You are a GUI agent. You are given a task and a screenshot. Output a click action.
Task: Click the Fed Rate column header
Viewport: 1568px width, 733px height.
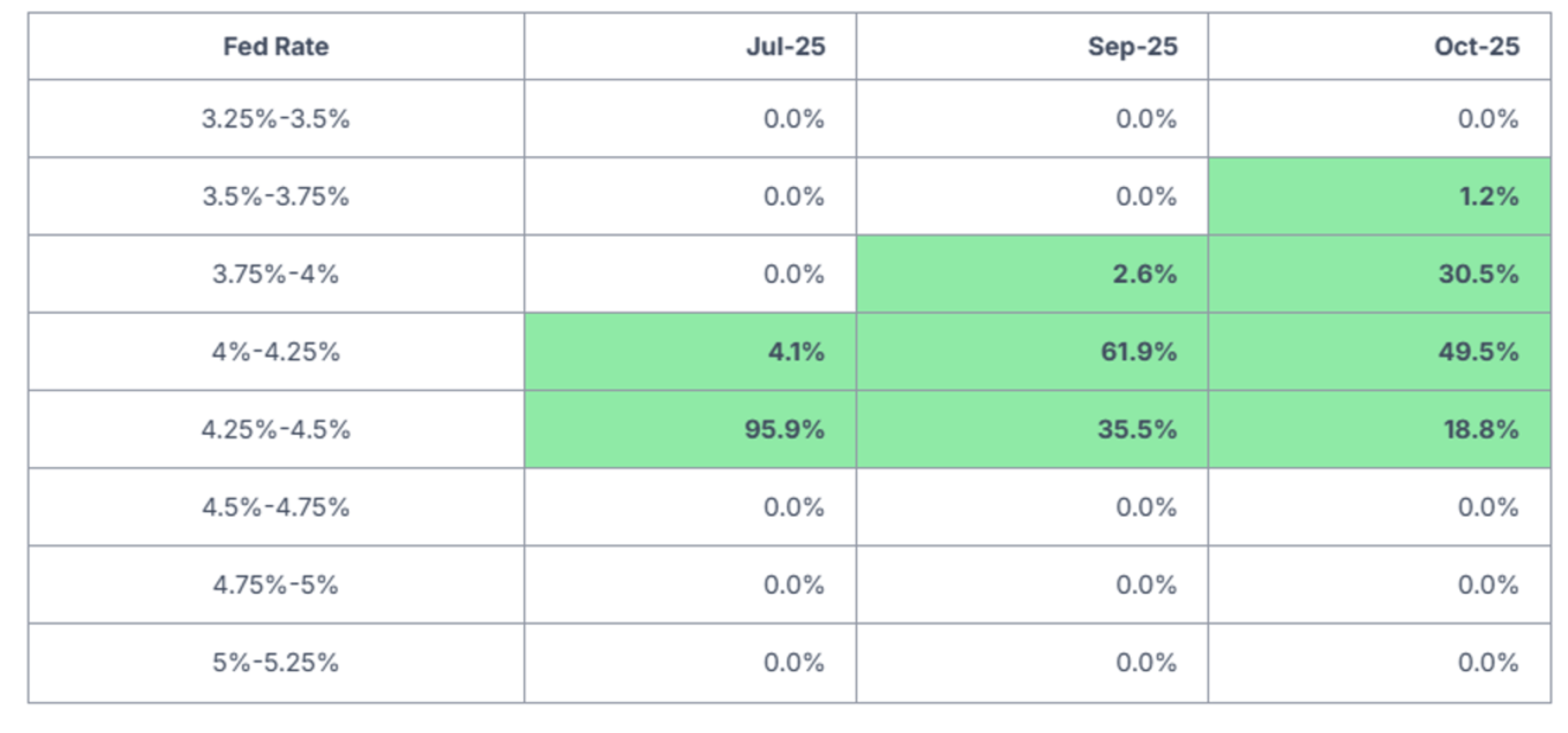pos(276,46)
